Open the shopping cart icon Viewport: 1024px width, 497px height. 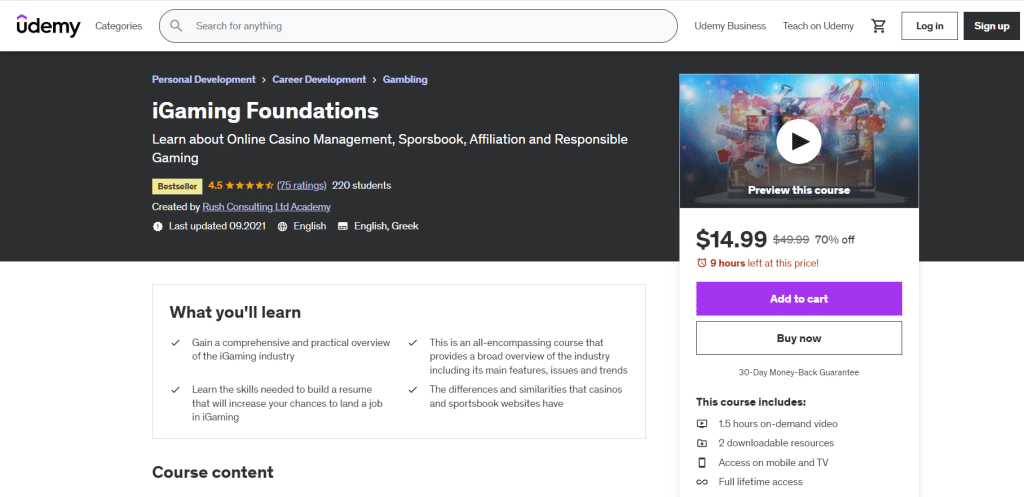click(879, 26)
